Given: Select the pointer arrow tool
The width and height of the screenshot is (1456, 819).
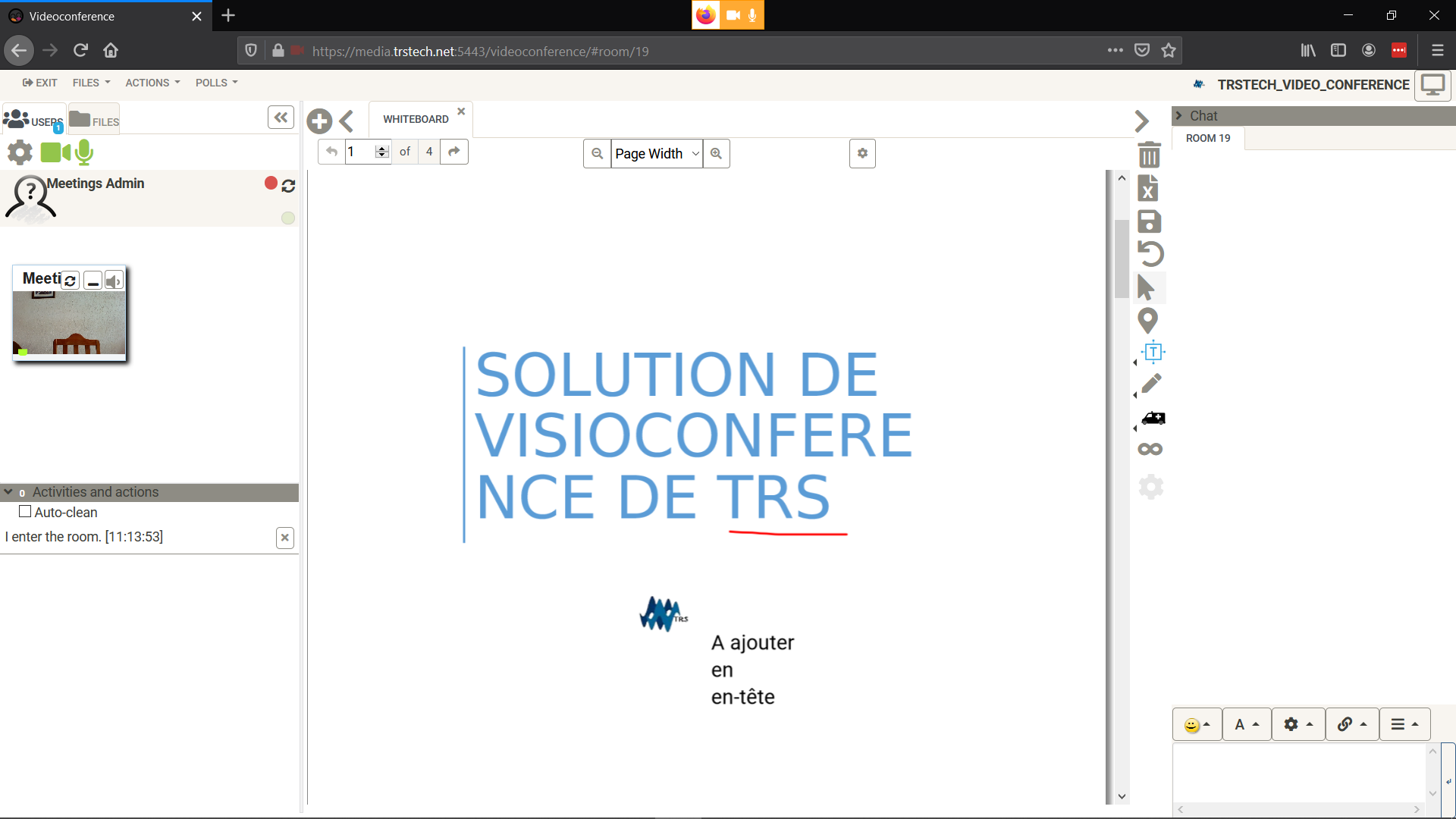Looking at the screenshot, I should pos(1147,287).
